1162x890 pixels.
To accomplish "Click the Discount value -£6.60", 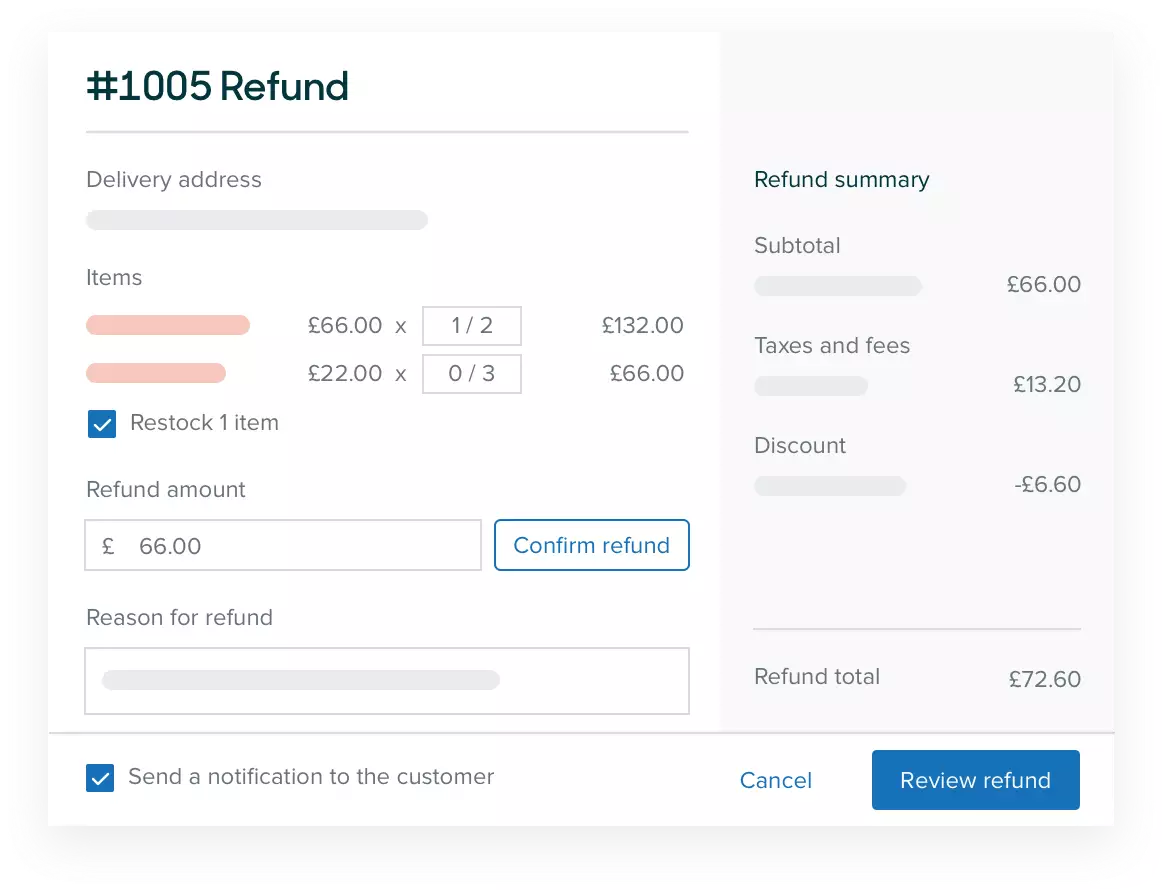I will 1048,485.
